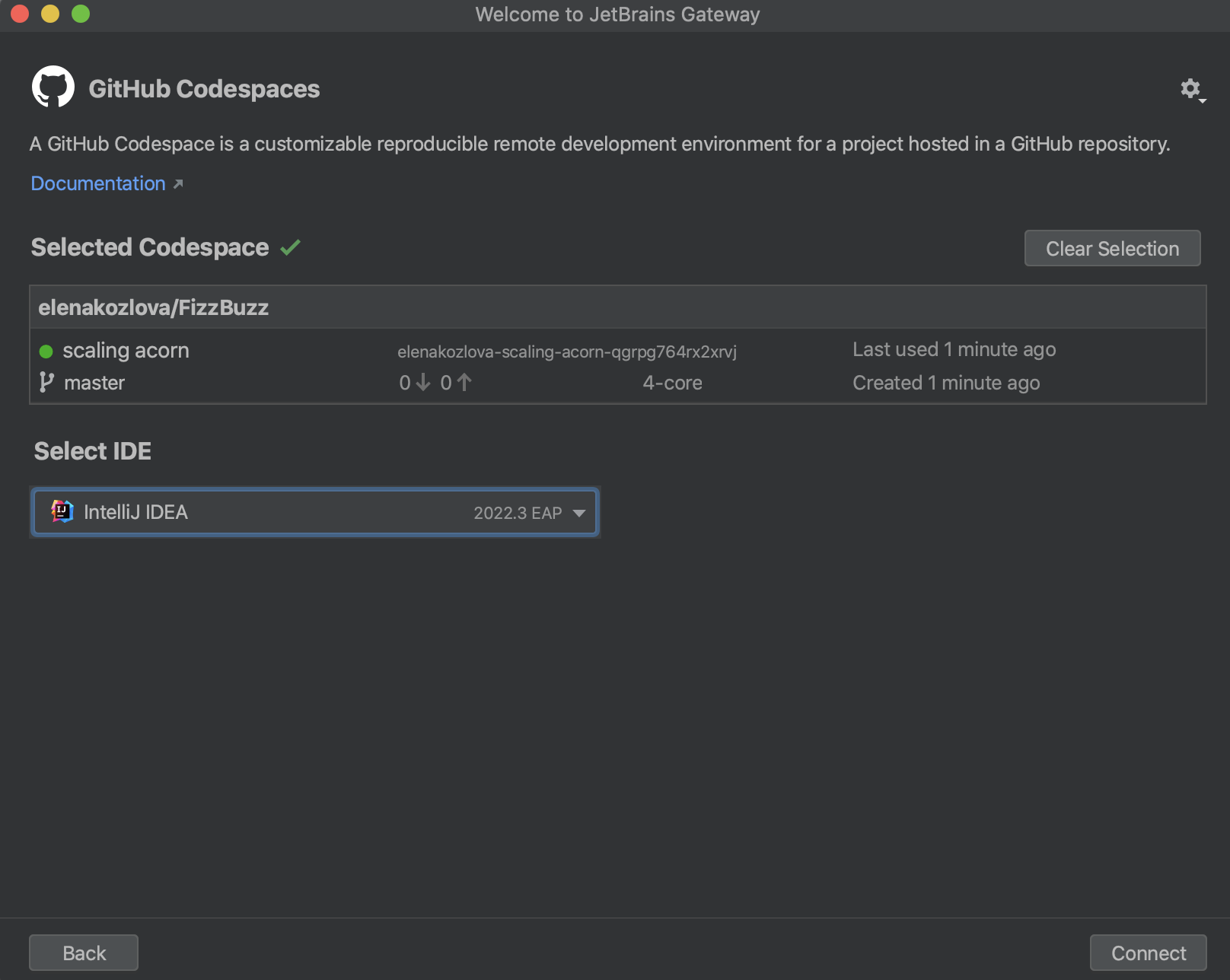Image resolution: width=1230 pixels, height=980 pixels.
Task: Clear the selected codespace
Action: tap(1112, 248)
